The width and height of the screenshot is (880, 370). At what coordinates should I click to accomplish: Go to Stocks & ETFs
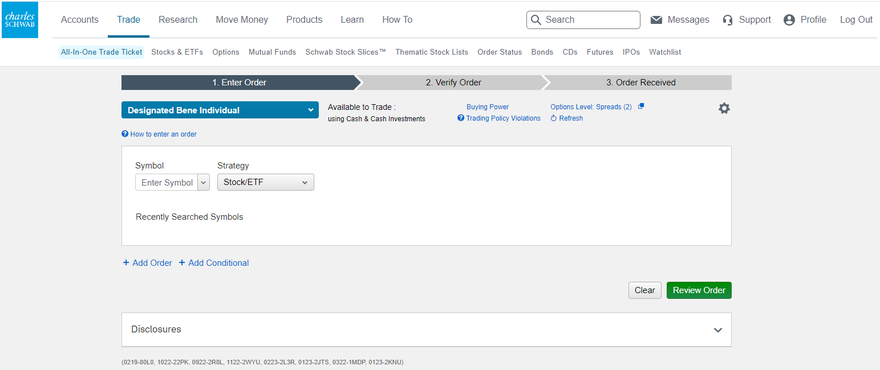[177, 52]
